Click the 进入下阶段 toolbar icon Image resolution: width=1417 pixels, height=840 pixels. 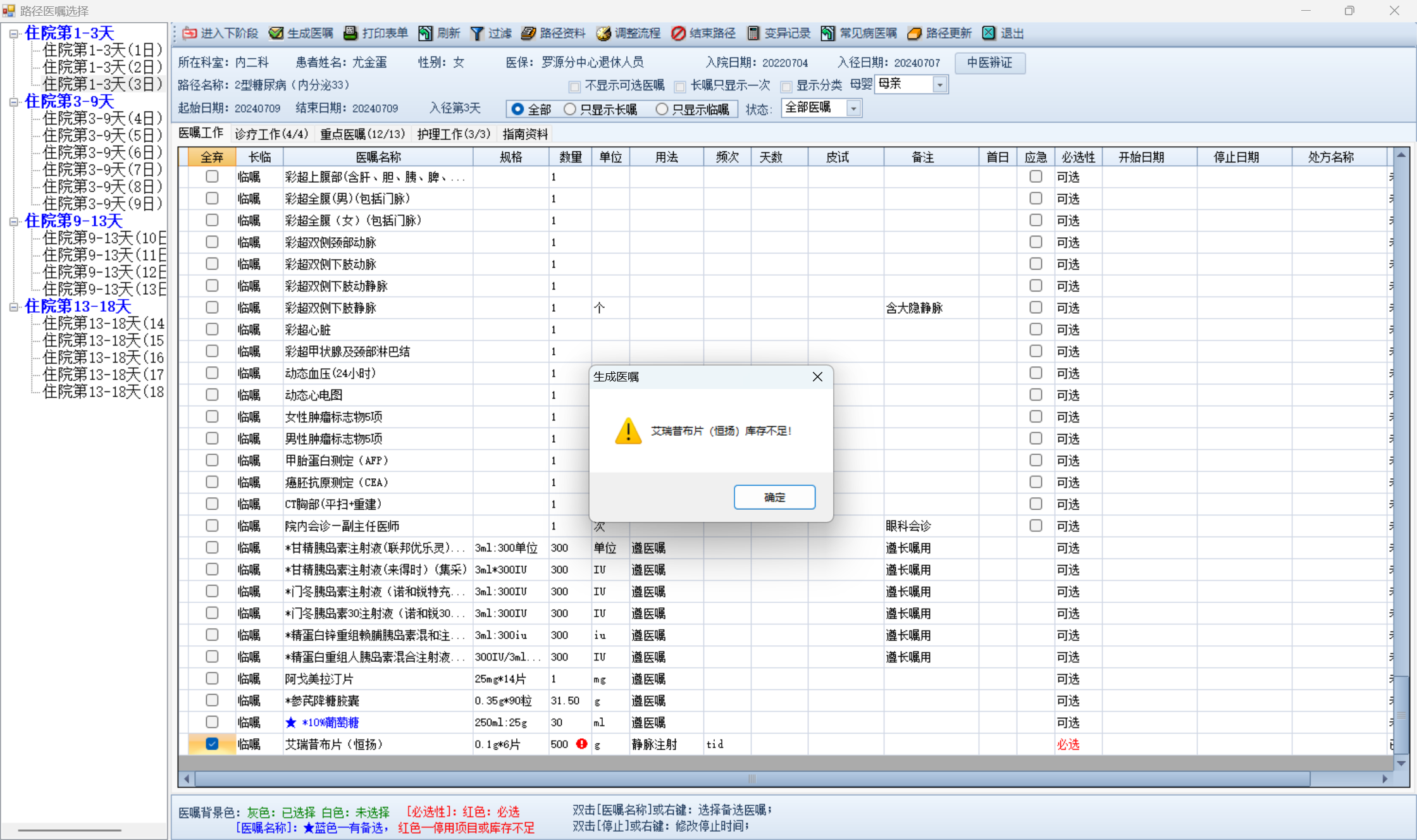point(189,34)
